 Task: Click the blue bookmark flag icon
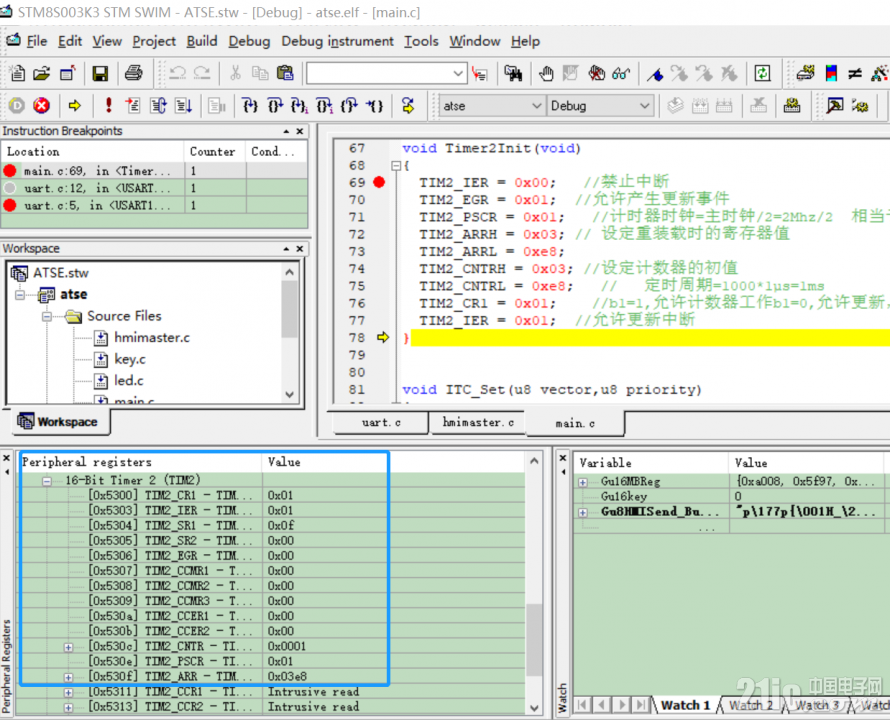click(x=656, y=74)
